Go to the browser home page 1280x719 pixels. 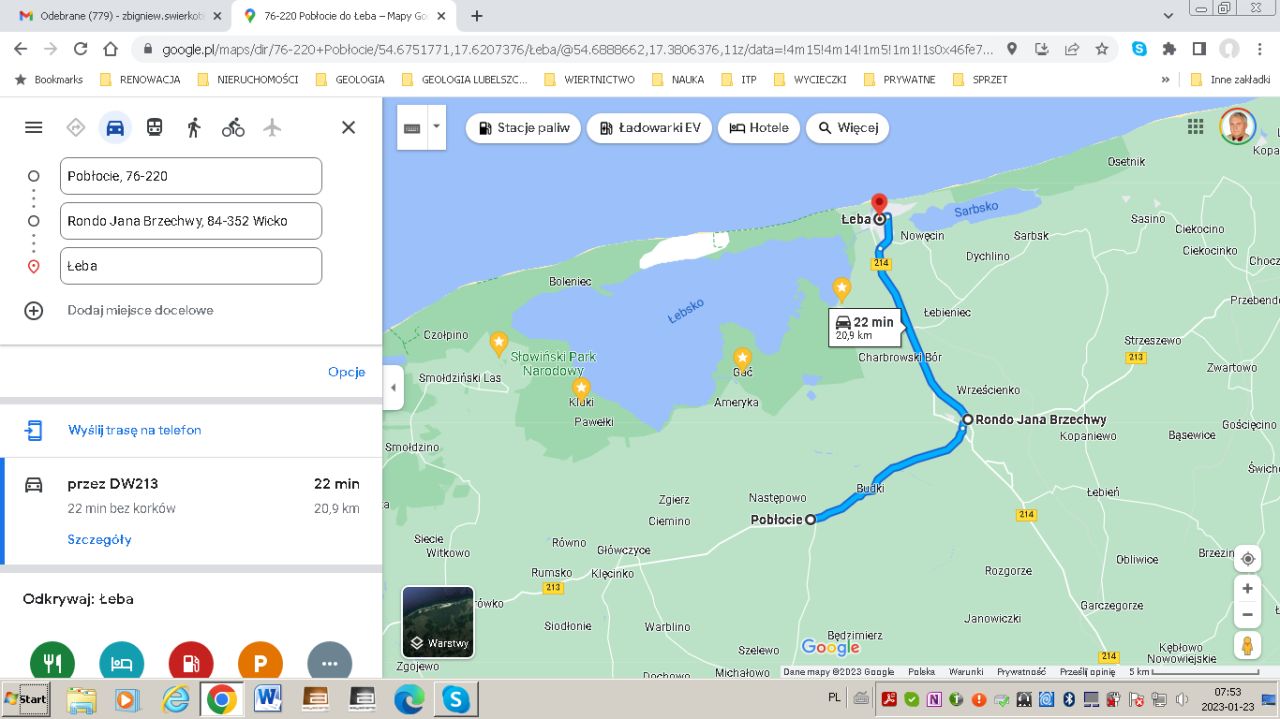pos(111,48)
